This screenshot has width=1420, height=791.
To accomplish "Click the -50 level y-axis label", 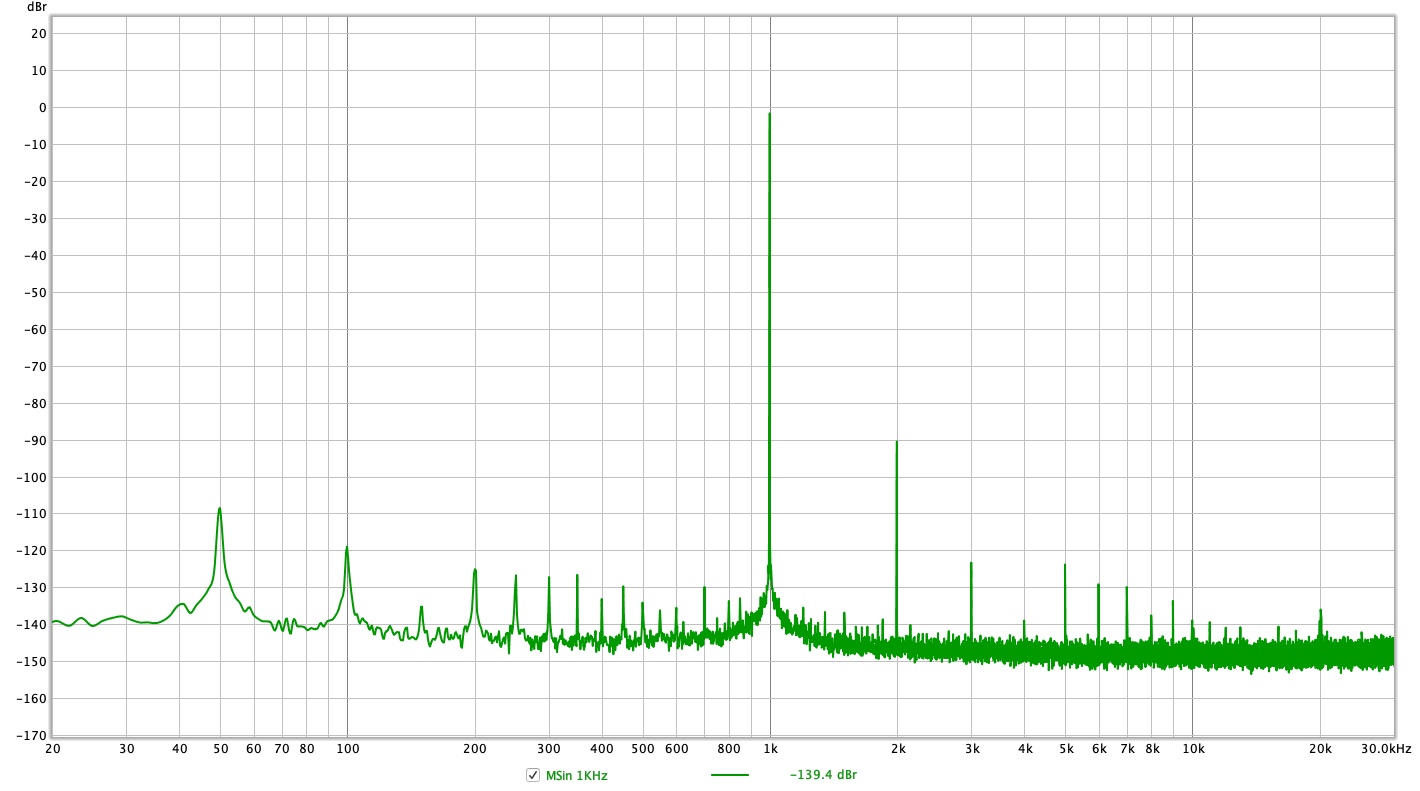I will (x=35, y=292).
